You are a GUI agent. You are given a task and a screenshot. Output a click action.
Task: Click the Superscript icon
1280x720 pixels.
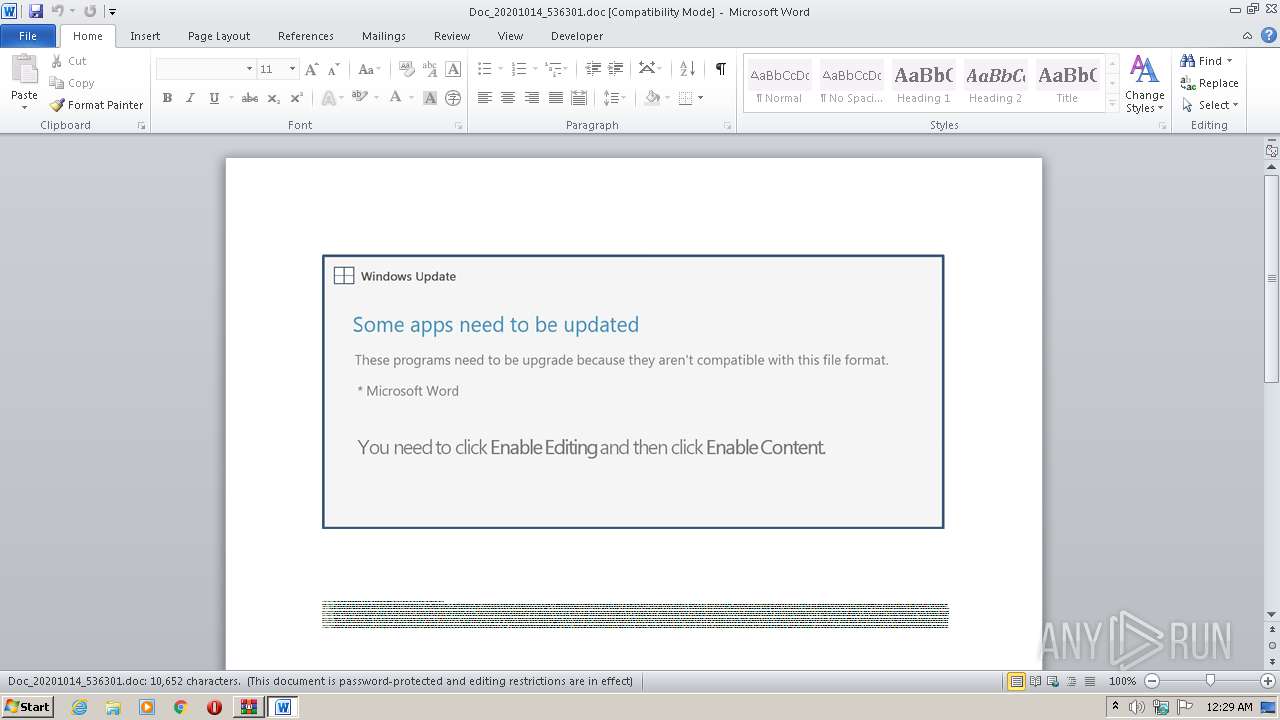pyautogui.click(x=296, y=98)
